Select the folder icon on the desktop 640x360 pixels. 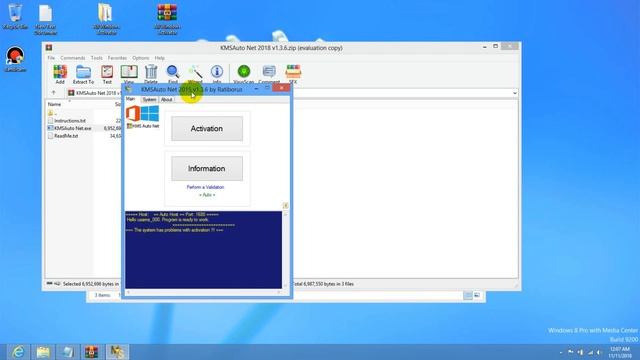coord(105,19)
